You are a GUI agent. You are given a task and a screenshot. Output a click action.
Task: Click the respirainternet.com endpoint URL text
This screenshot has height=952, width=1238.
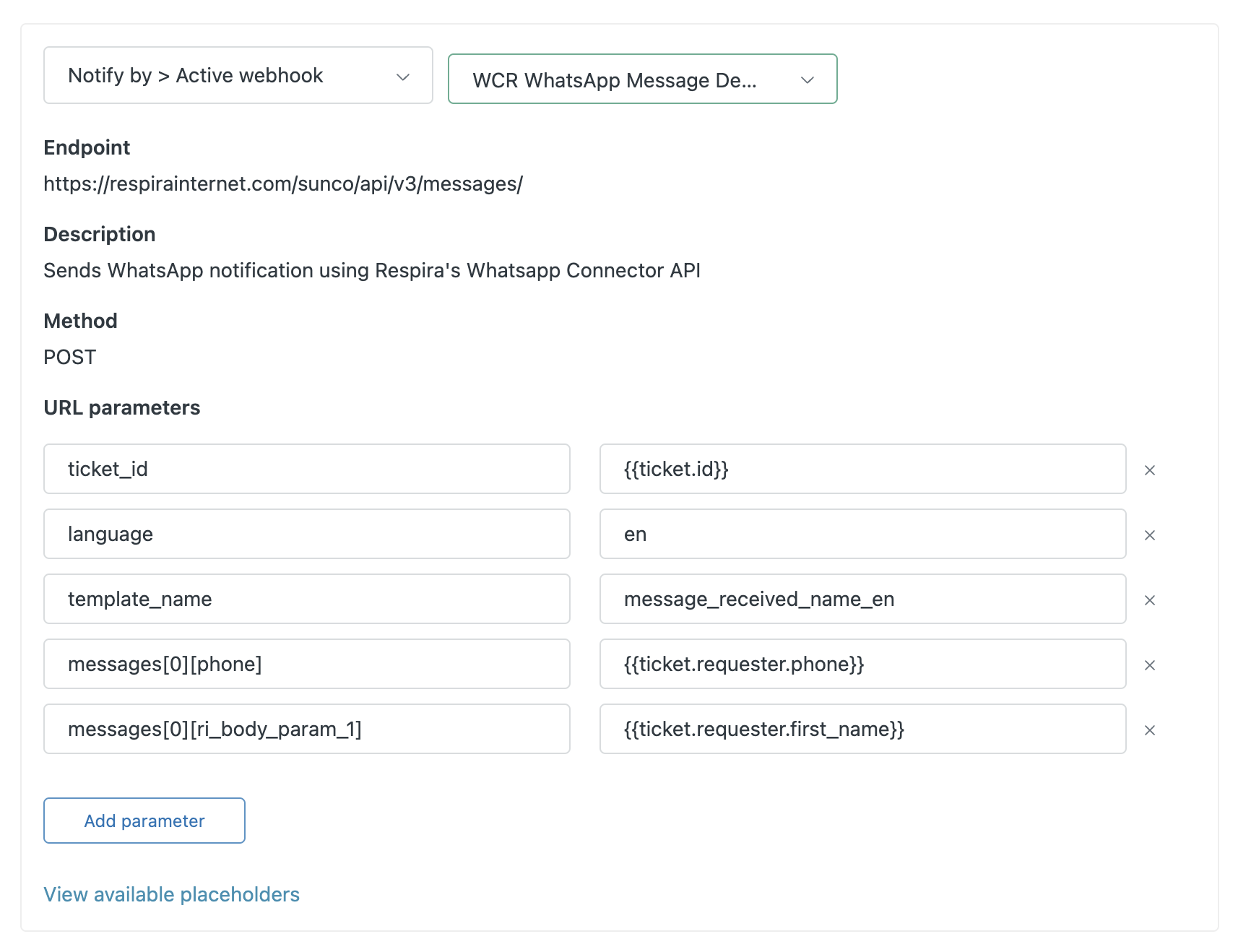282,184
